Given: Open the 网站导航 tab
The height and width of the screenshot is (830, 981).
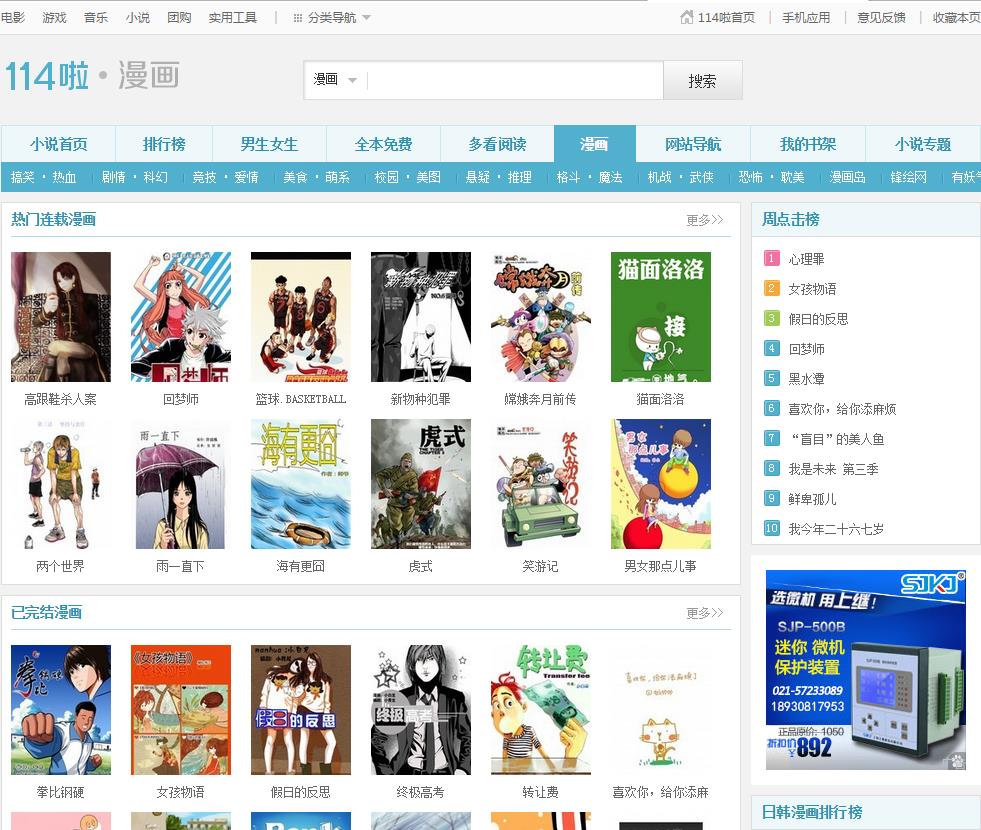Looking at the screenshot, I should (693, 144).
